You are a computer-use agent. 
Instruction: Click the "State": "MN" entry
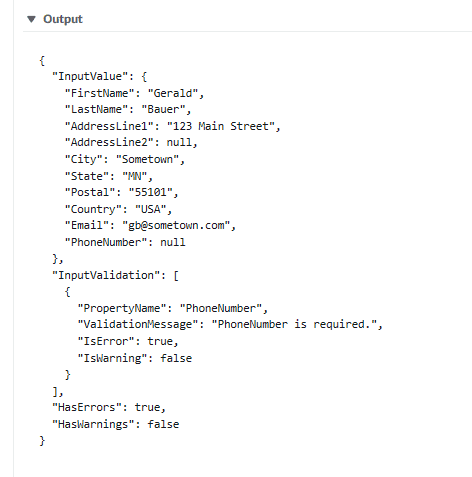click(x=109, y=176)
